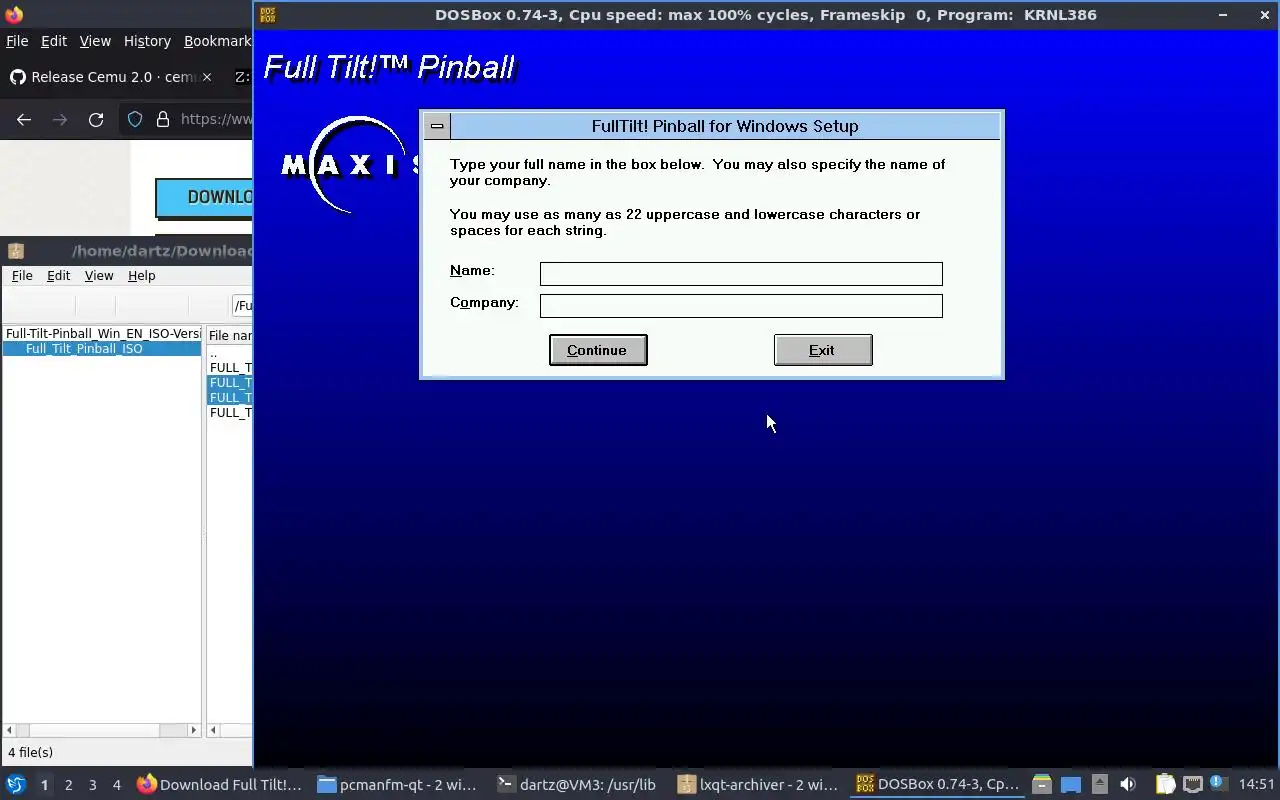
Task: Minimize the DOSBox window
Action: 1223,15
